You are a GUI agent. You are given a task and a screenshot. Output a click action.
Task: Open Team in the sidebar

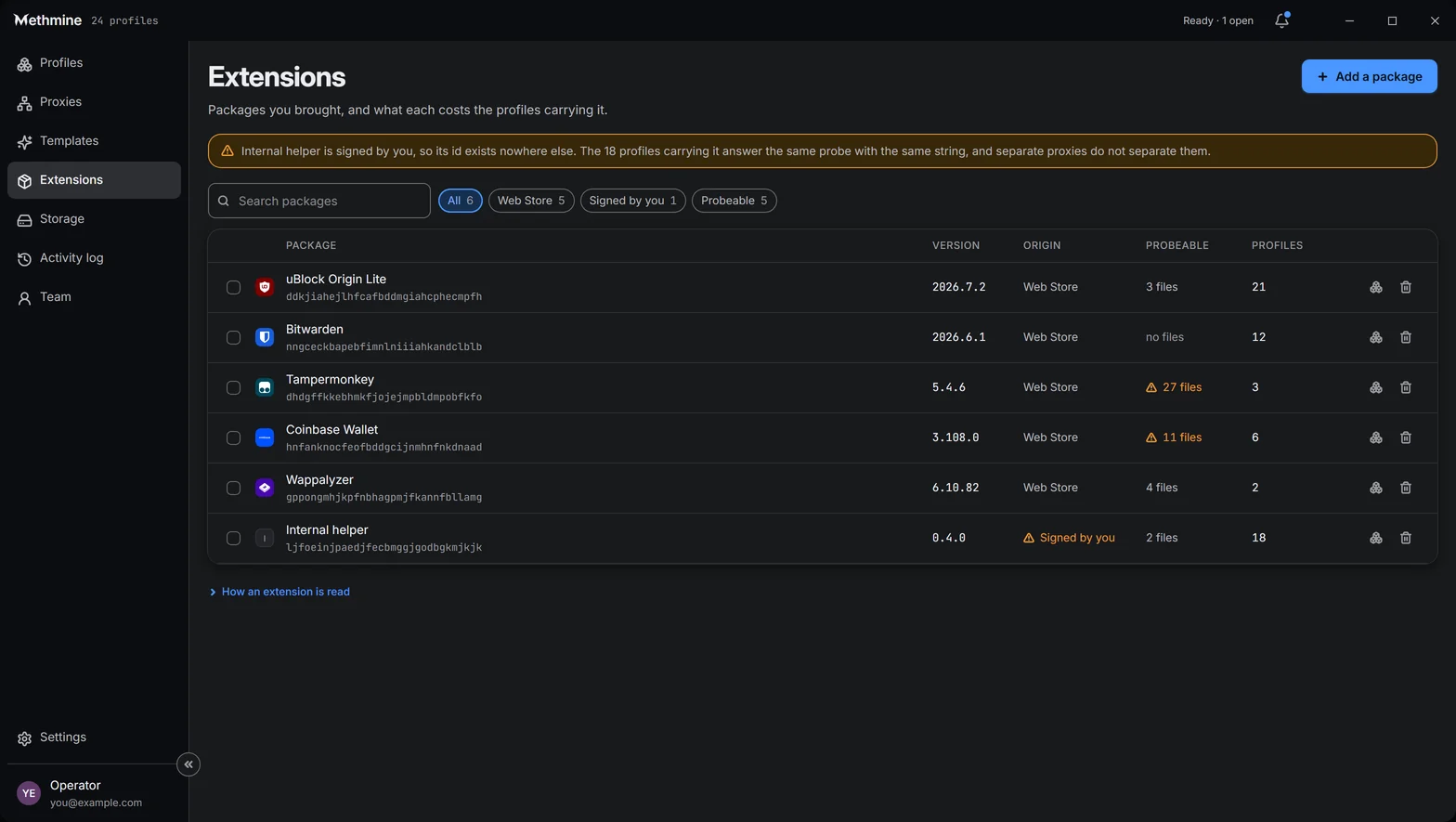[94, 297]
